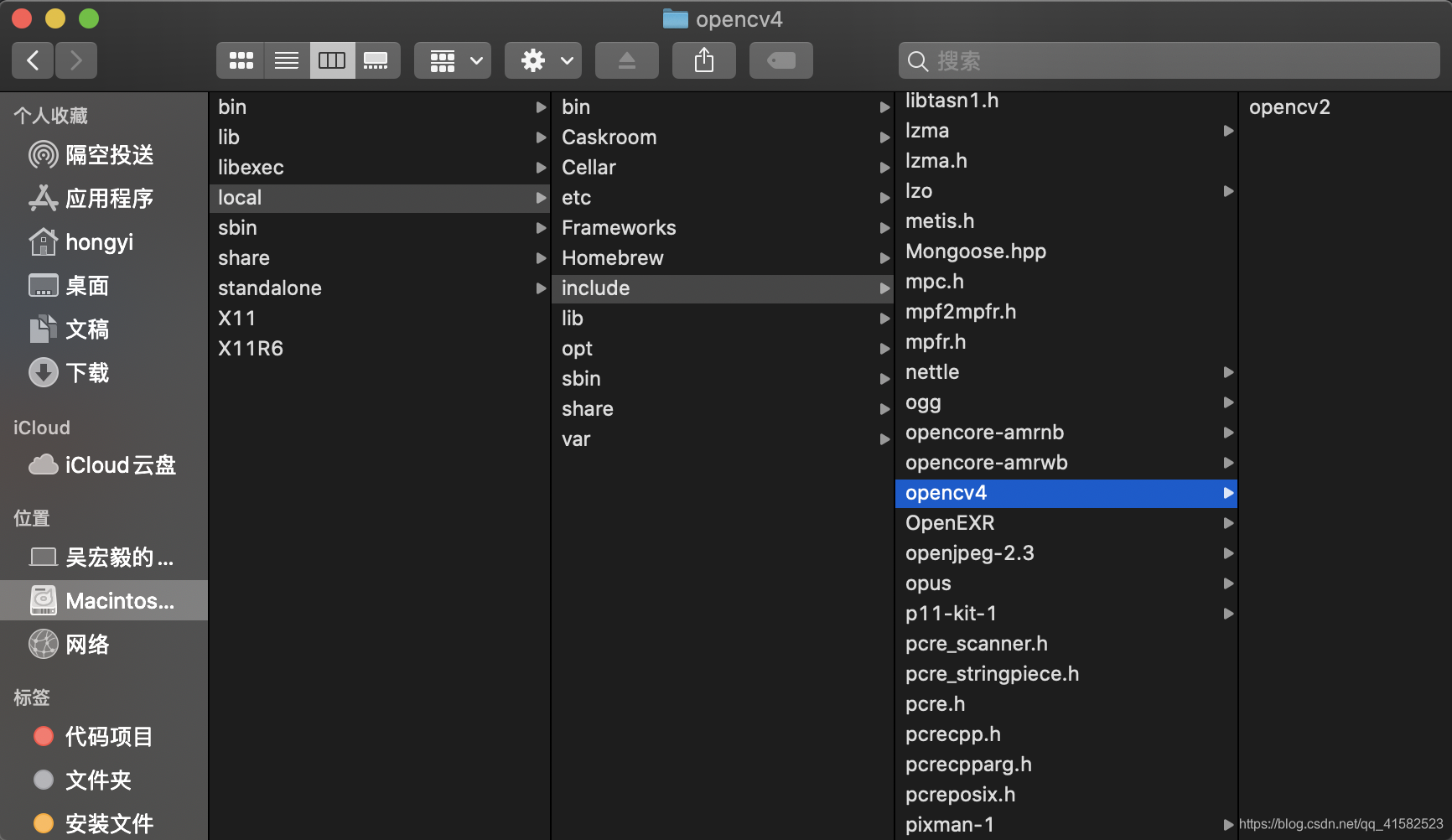Switch to gallery view
The width and height of the screenshot is (1452, 840).
coord(377,60)
